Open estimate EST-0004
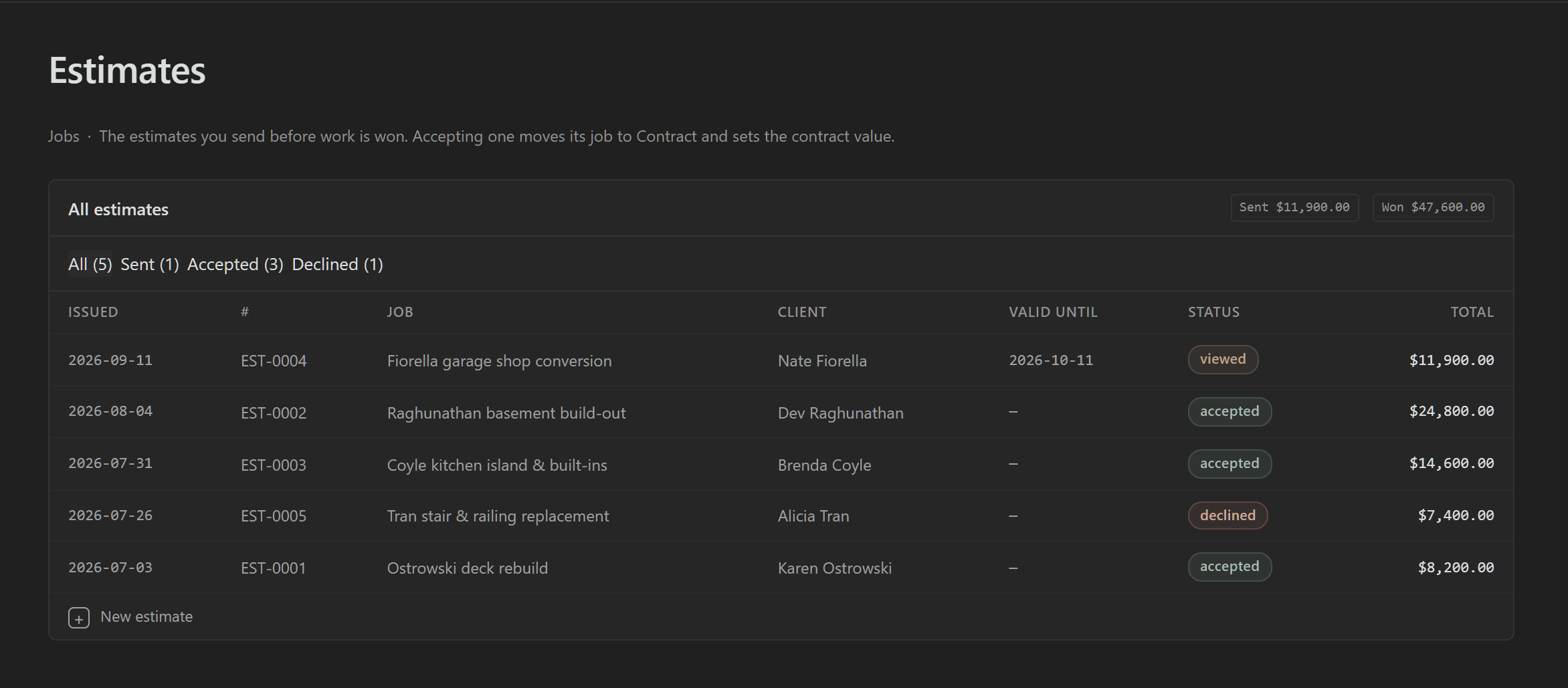This screenshot has height=688, width=1568. 274,361
